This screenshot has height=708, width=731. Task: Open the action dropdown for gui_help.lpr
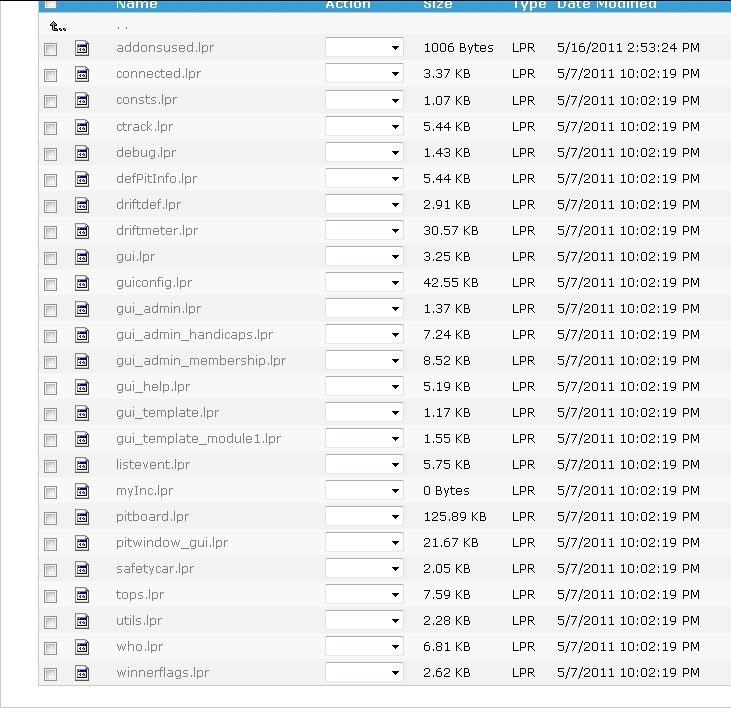point(364,387)
